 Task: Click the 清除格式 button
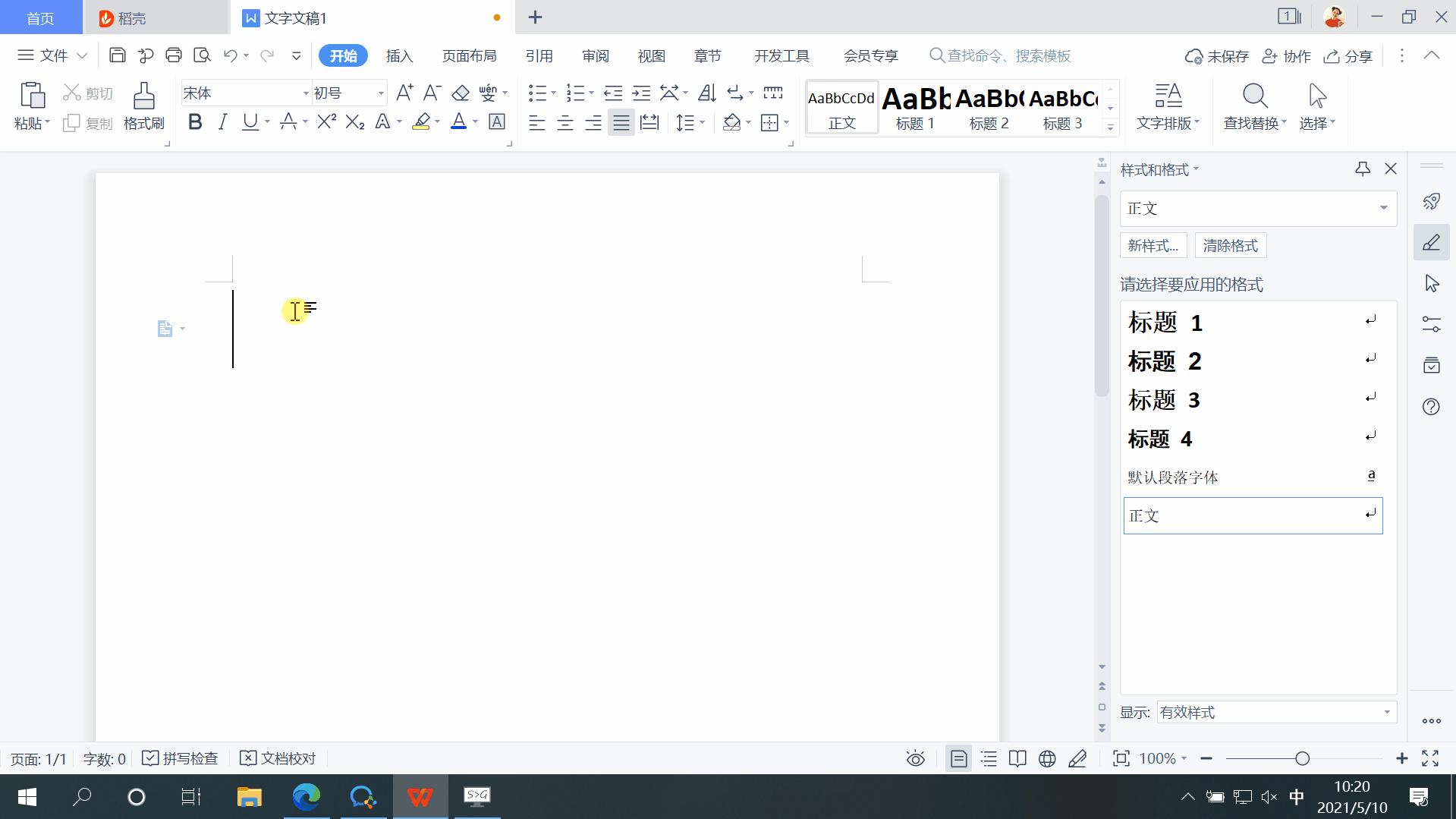[x=1230, y=246]
